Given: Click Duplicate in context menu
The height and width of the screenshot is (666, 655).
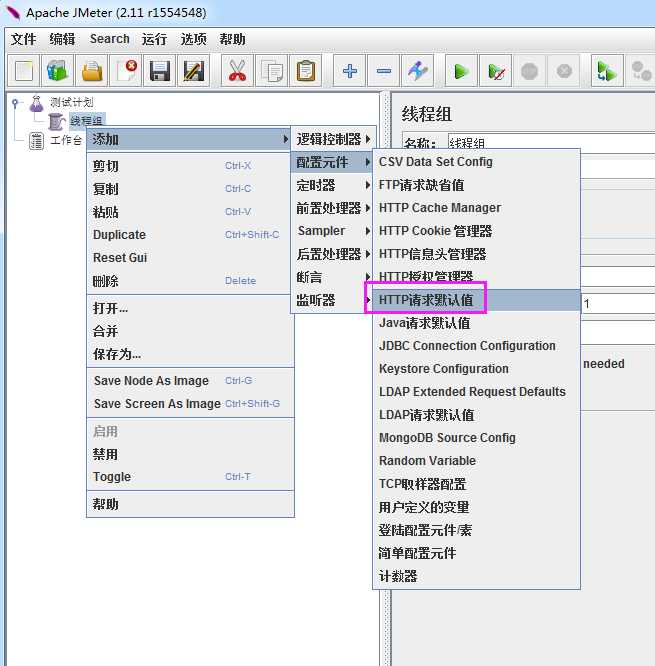Looking at the screenshot, I should point(190,234).
